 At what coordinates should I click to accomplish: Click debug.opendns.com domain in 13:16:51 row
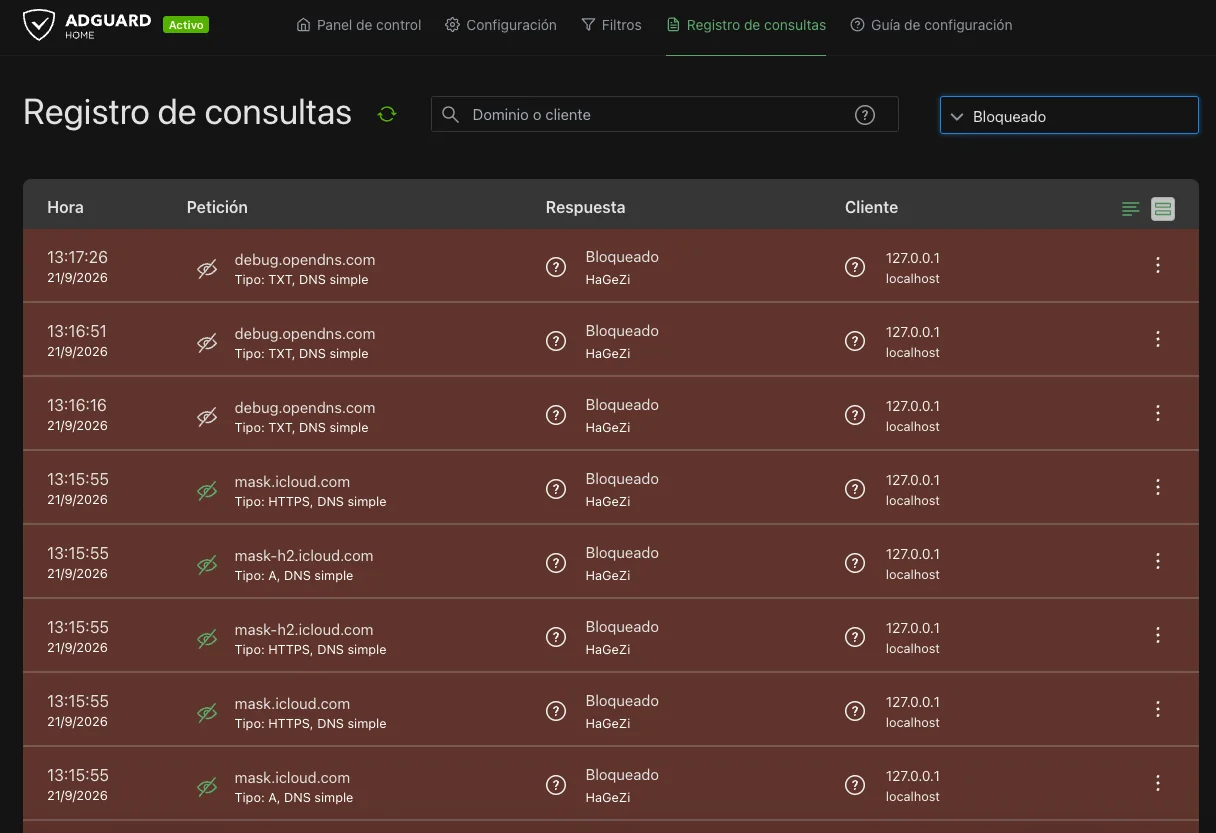(305, 333)
